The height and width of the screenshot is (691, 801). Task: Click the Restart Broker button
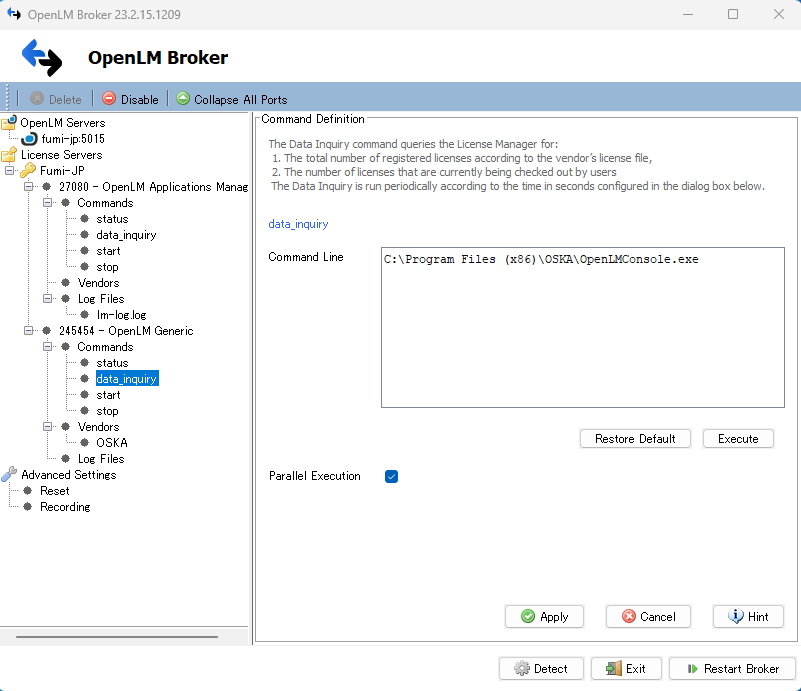(732, 669)
